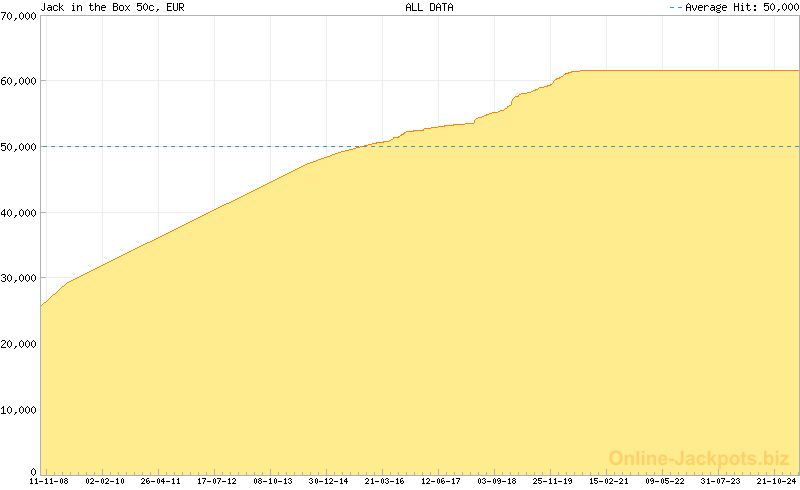Click the 30,000 y-axis label
The height and width of the screenshot is (490, 800).
19,278
